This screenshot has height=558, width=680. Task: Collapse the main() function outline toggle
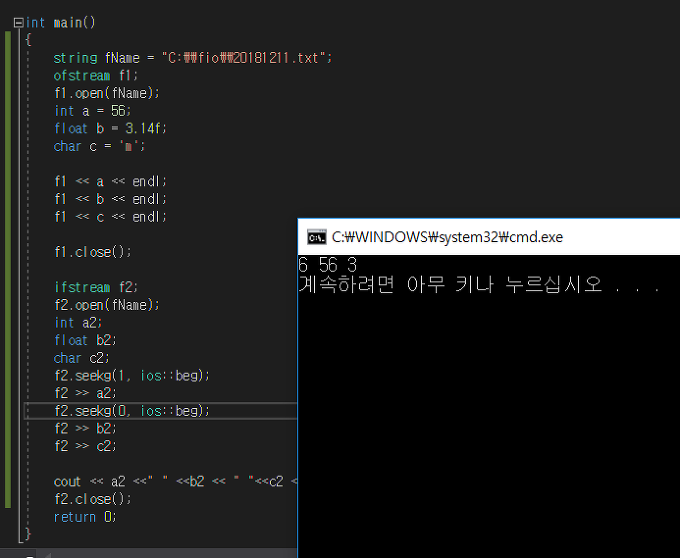point(18,23)
